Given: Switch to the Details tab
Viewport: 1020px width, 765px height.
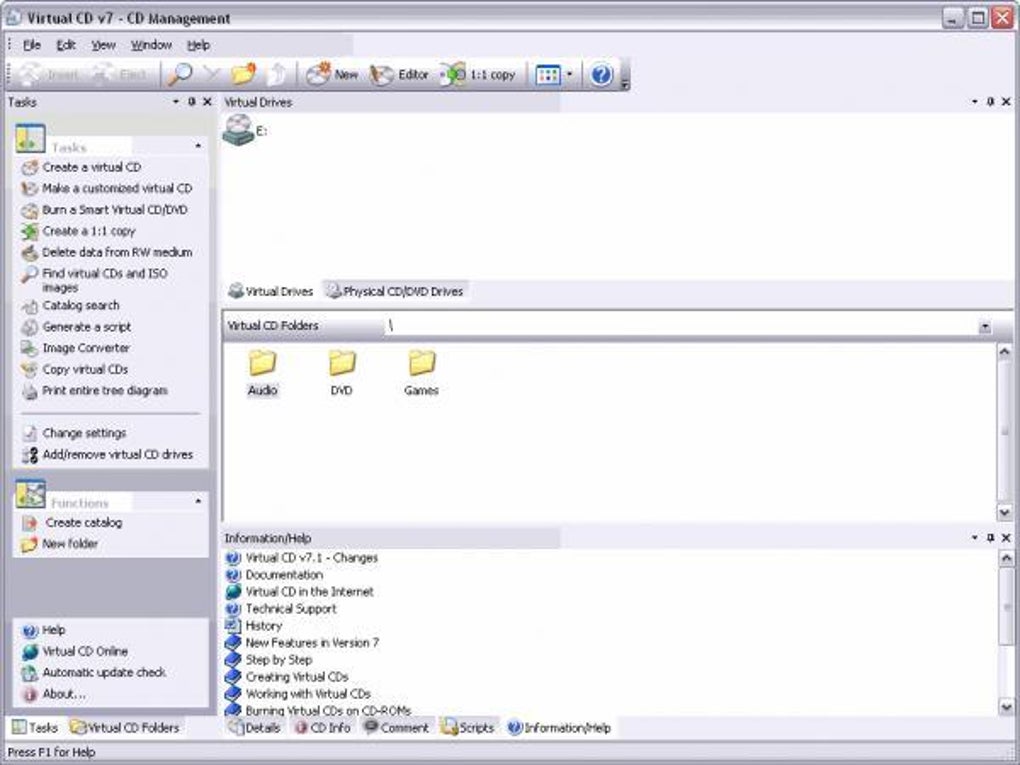Looking at the screenshot, I should 254,727.
